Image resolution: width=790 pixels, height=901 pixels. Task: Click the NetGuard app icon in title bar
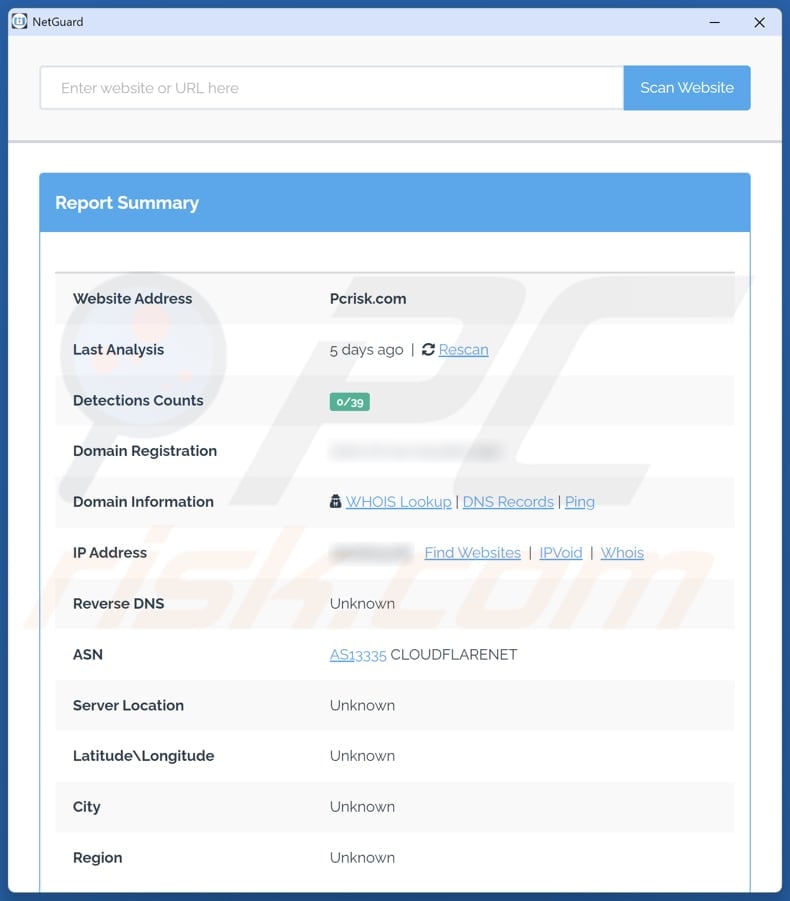pos(19,21)
